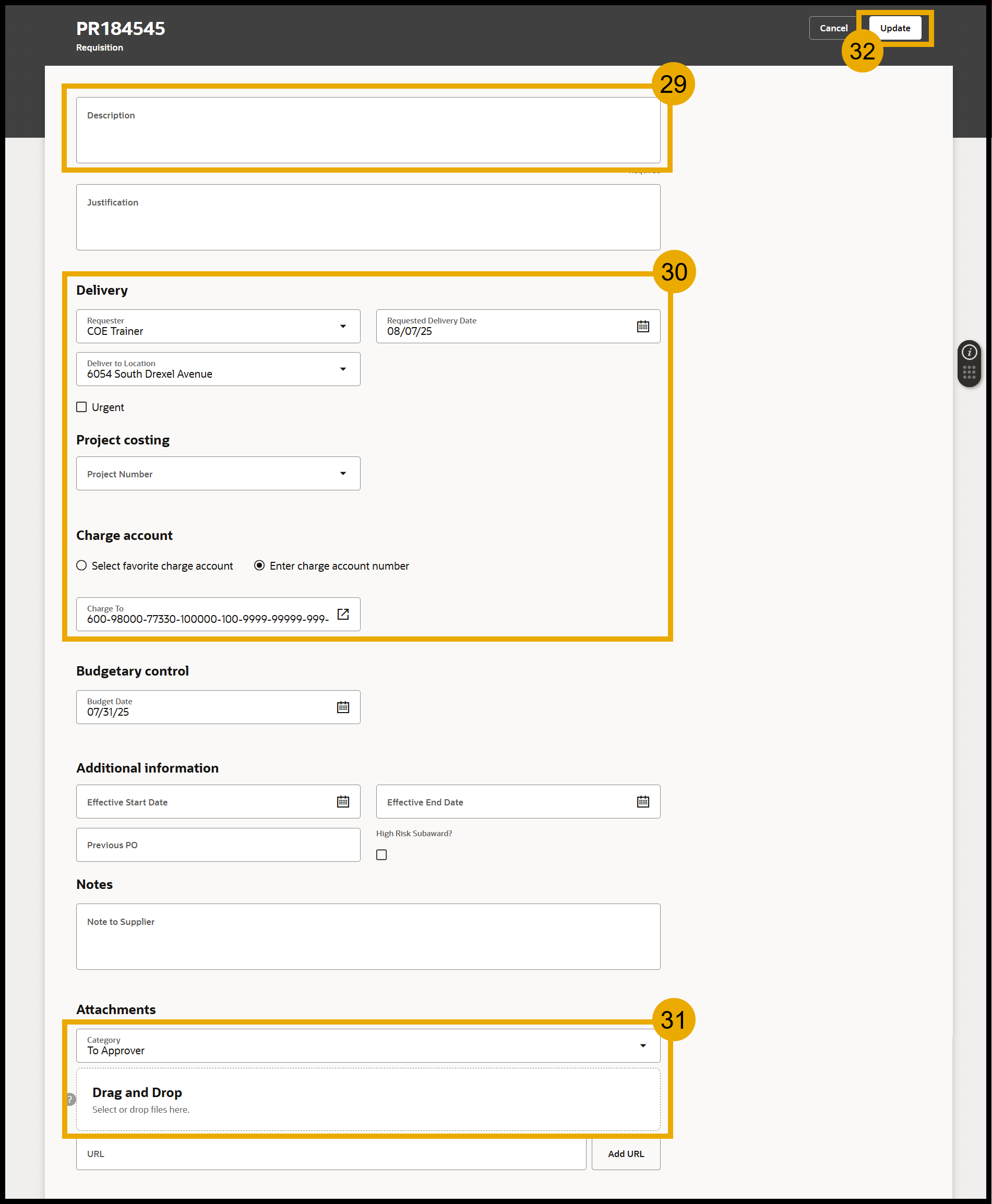Open the Budget Date calendar picker
The width and height of the screenshot is (992, 1204).
[343, 707]
